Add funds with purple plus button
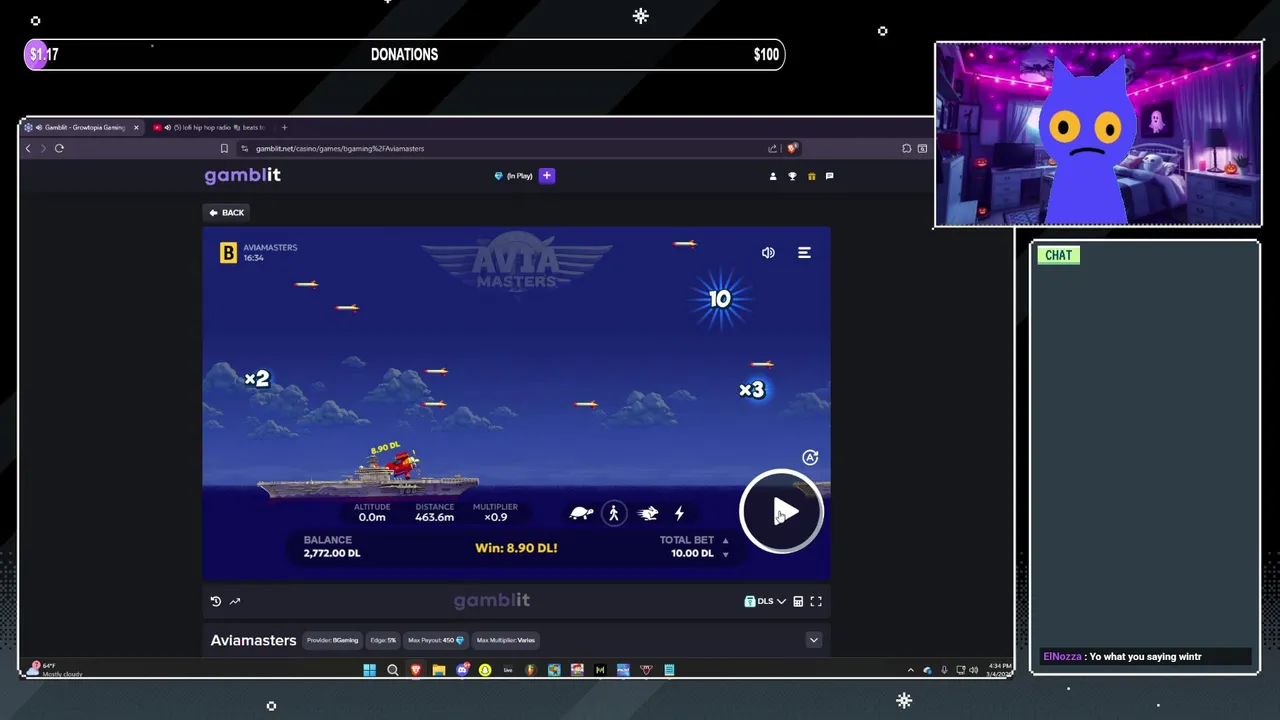This screenshot has height=720, width=1280. click(x=546, y=175)
